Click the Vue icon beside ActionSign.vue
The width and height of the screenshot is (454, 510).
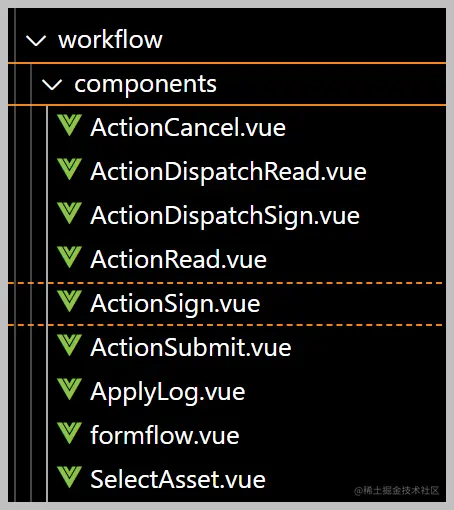point(69,301)
